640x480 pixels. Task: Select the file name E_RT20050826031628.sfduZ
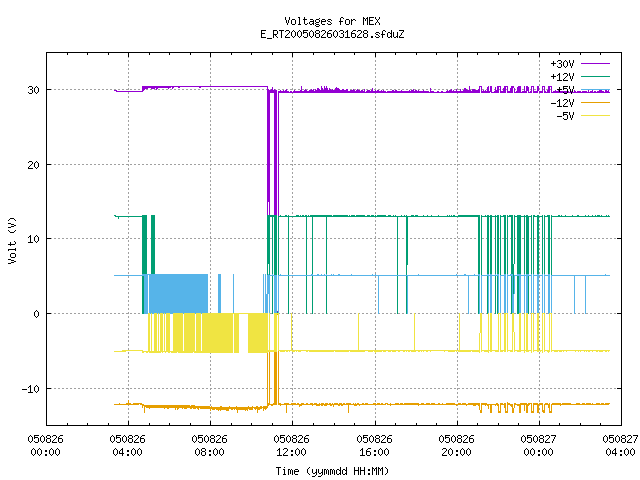(x=332, y=34)
